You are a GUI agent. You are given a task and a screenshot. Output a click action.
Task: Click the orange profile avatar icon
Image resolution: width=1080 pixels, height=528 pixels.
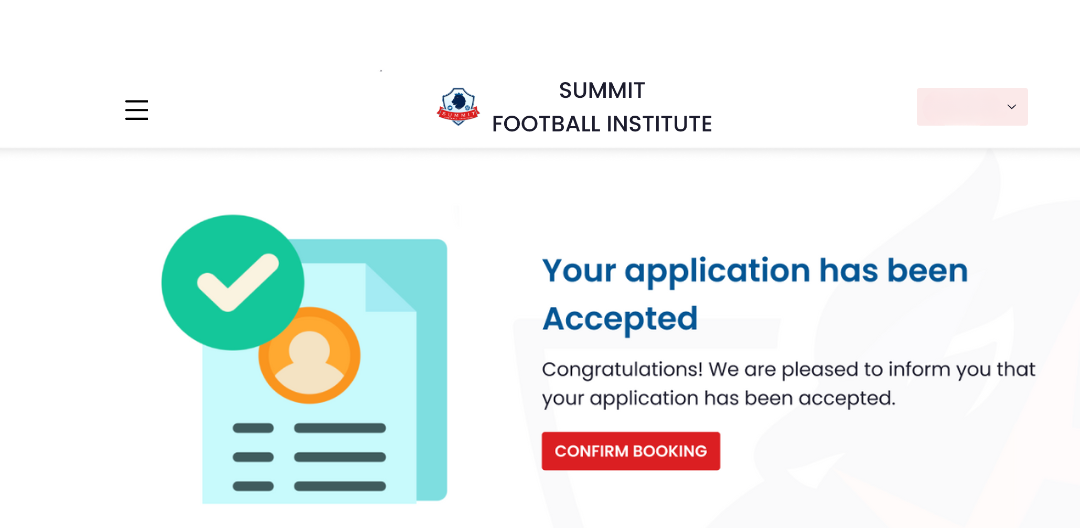point(309,354)
